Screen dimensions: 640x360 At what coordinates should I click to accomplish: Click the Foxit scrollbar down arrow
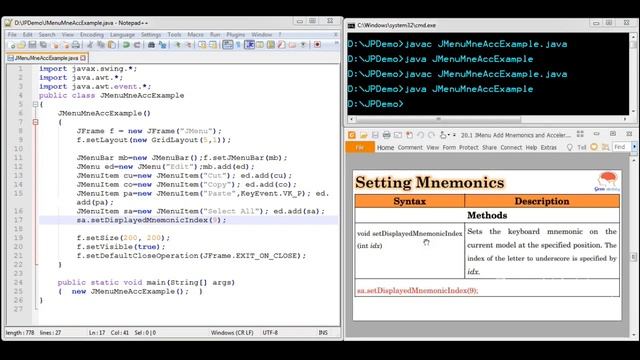(x=633, y=335)
